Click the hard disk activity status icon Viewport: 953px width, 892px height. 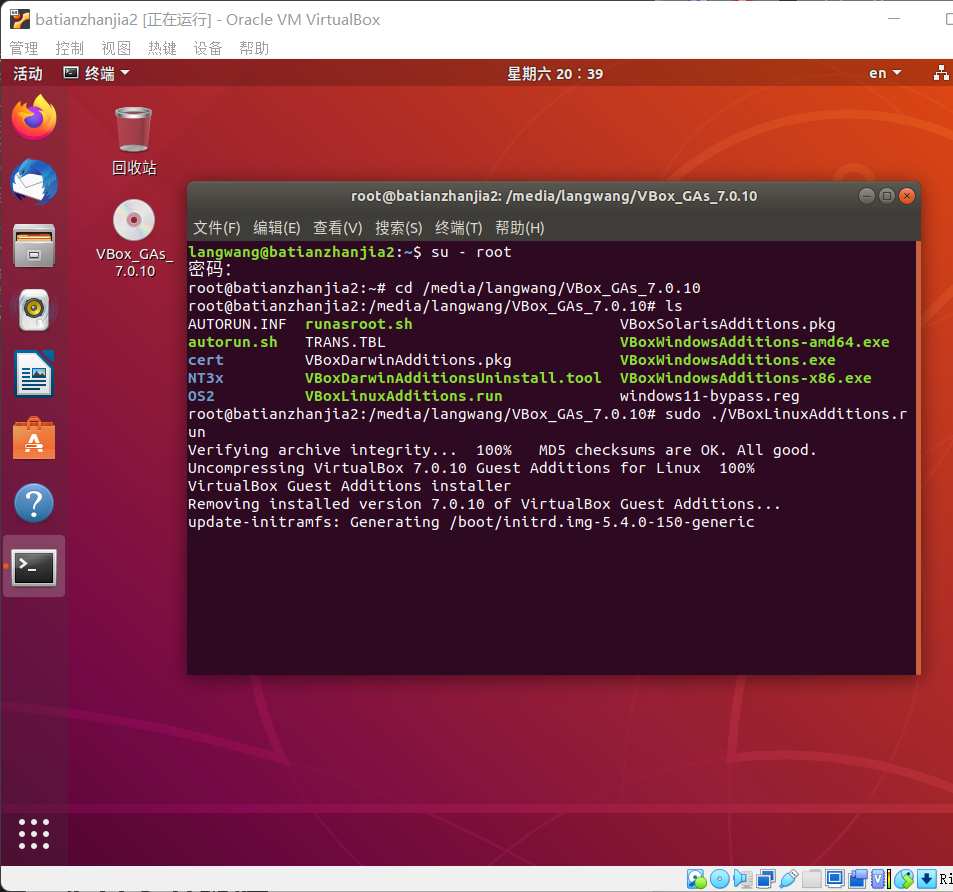pos(697,879)
